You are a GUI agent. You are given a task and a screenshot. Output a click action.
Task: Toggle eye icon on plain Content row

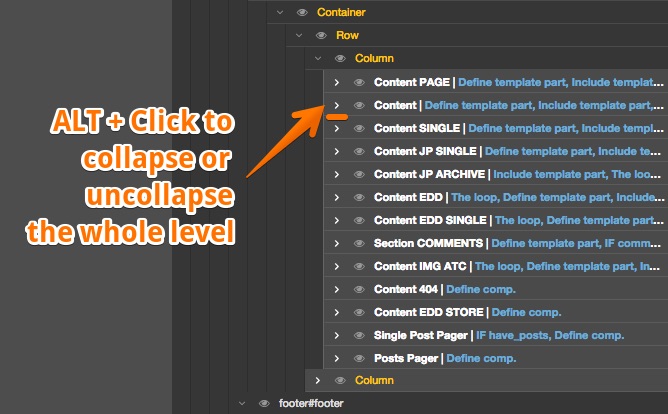(x=359, y=105)
